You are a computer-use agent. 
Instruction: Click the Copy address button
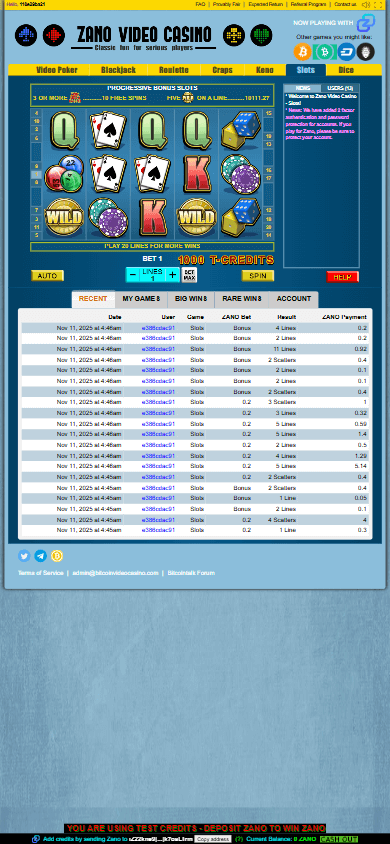pos(212,839)
